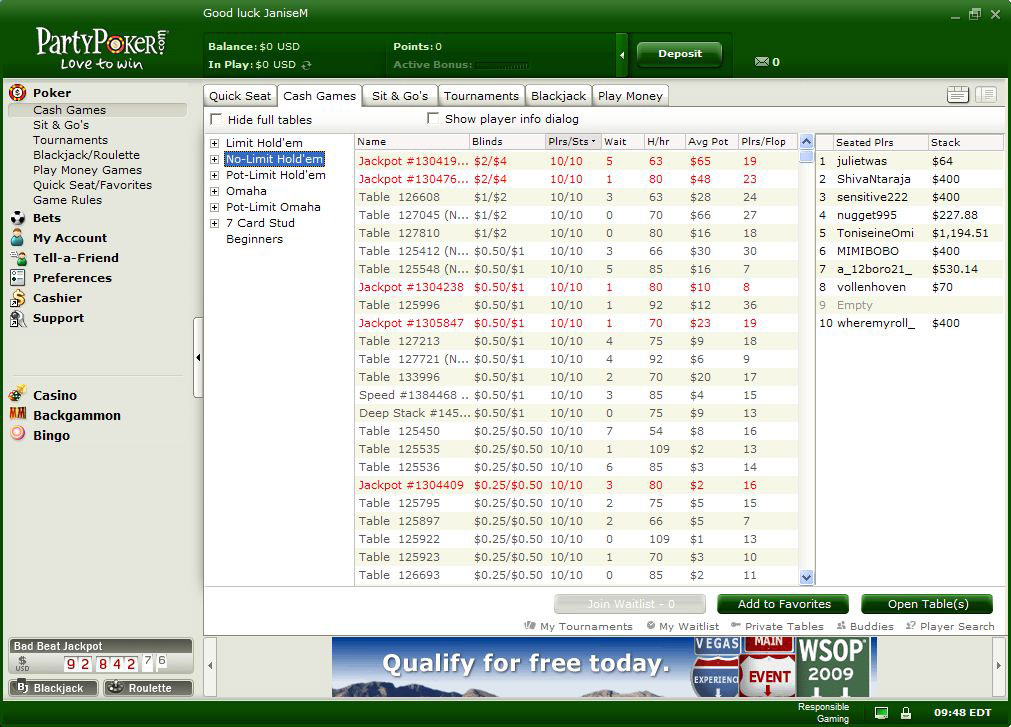Open the Sit & Go's tab

[x=400, y=95]
